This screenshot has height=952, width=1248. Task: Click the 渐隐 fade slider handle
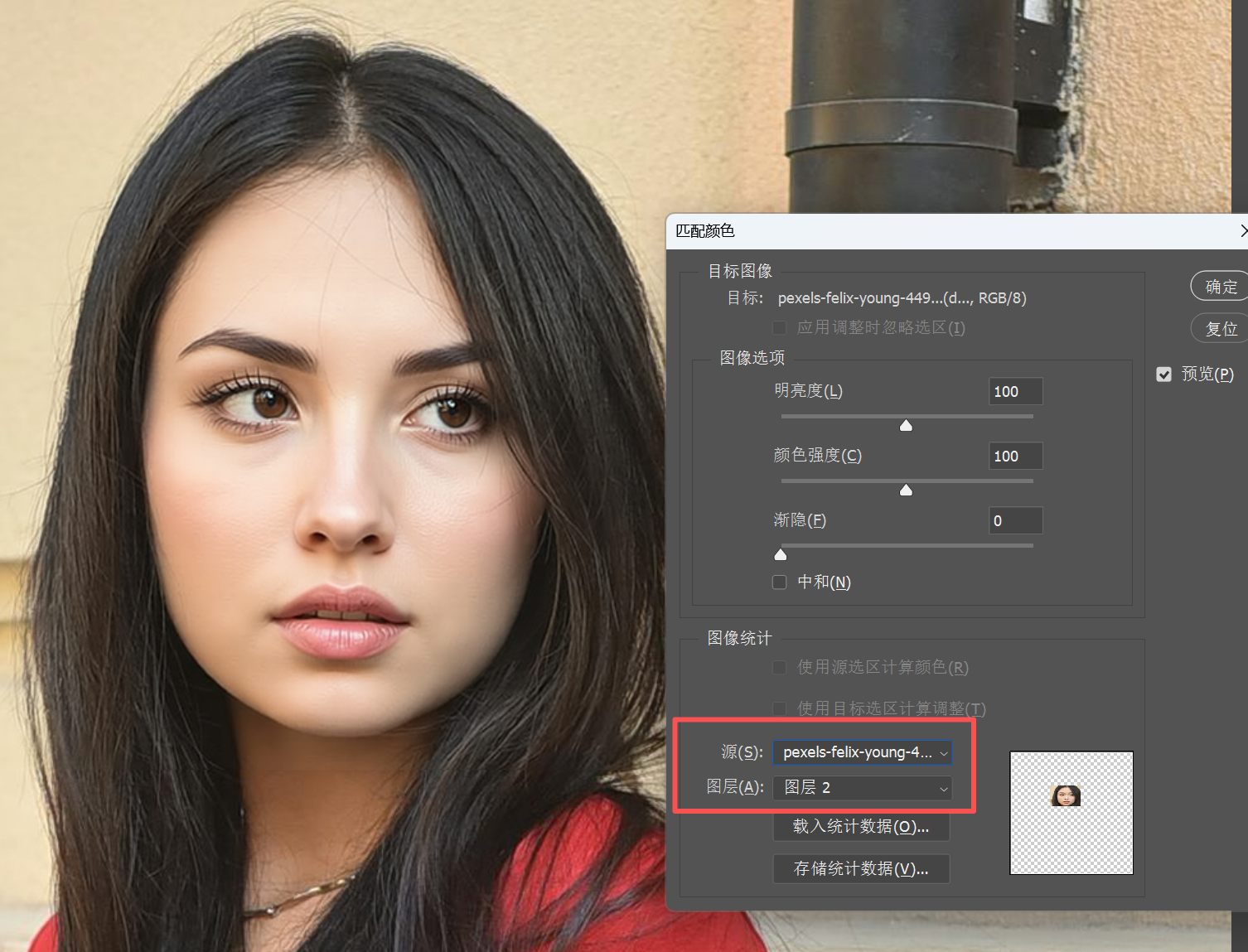click(780, 554)
